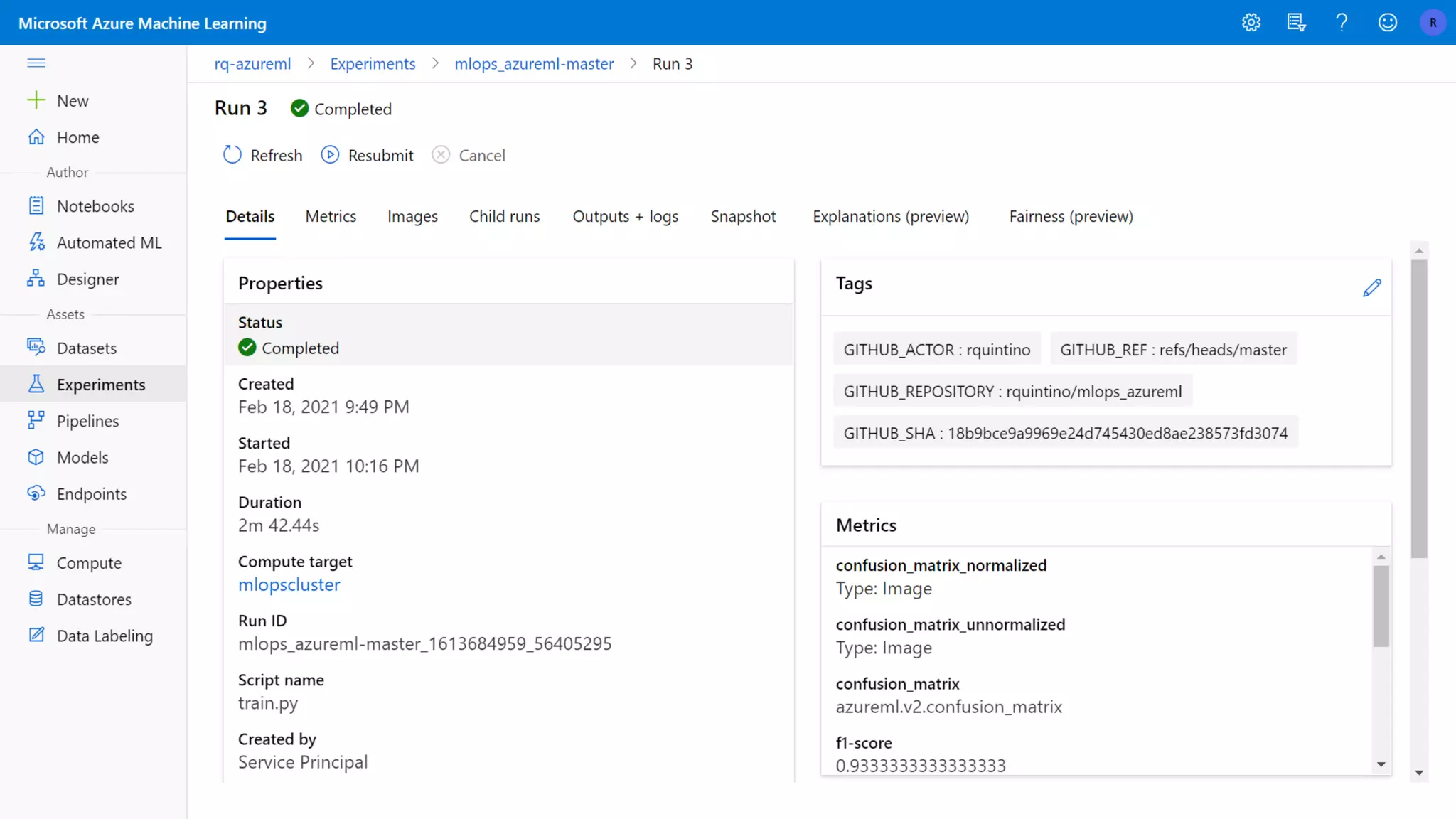Collapse sidebar with hamburger menu icon
The width and height of the screenshot is (1456, 819).
click(x=36, y=63)
